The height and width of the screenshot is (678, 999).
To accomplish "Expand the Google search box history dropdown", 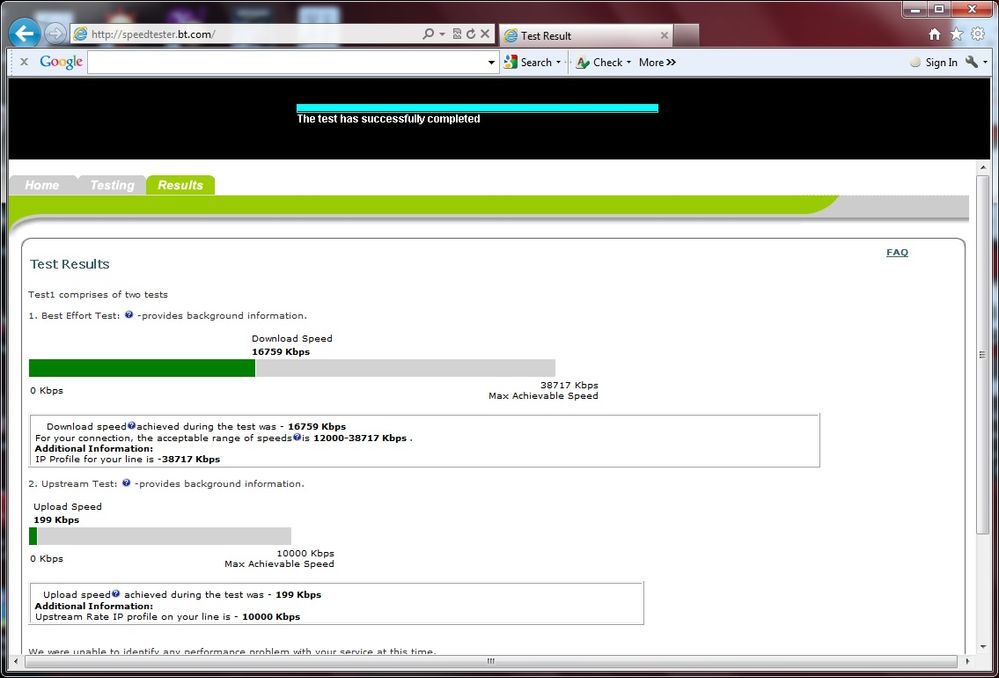I will (491, 63).
